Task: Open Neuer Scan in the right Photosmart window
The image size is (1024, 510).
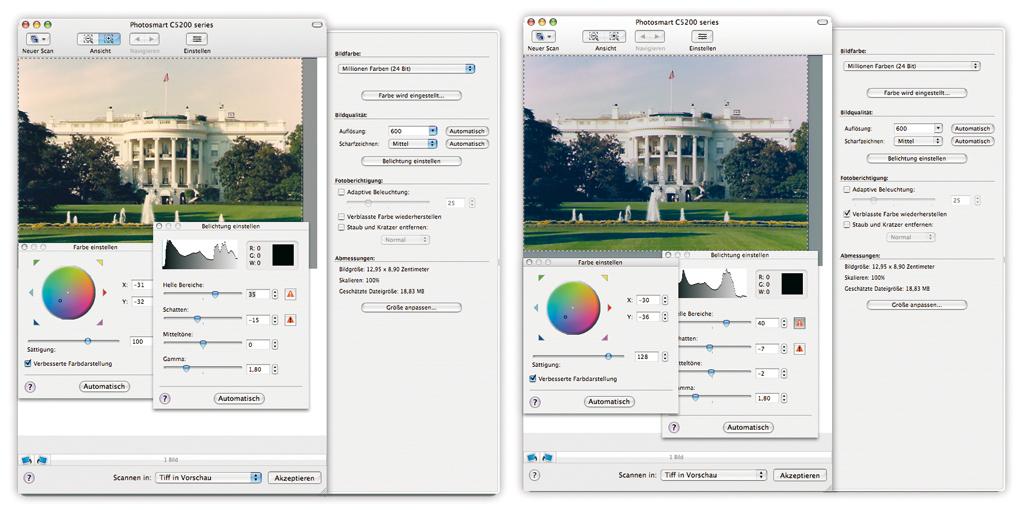Action: [544, 37]
